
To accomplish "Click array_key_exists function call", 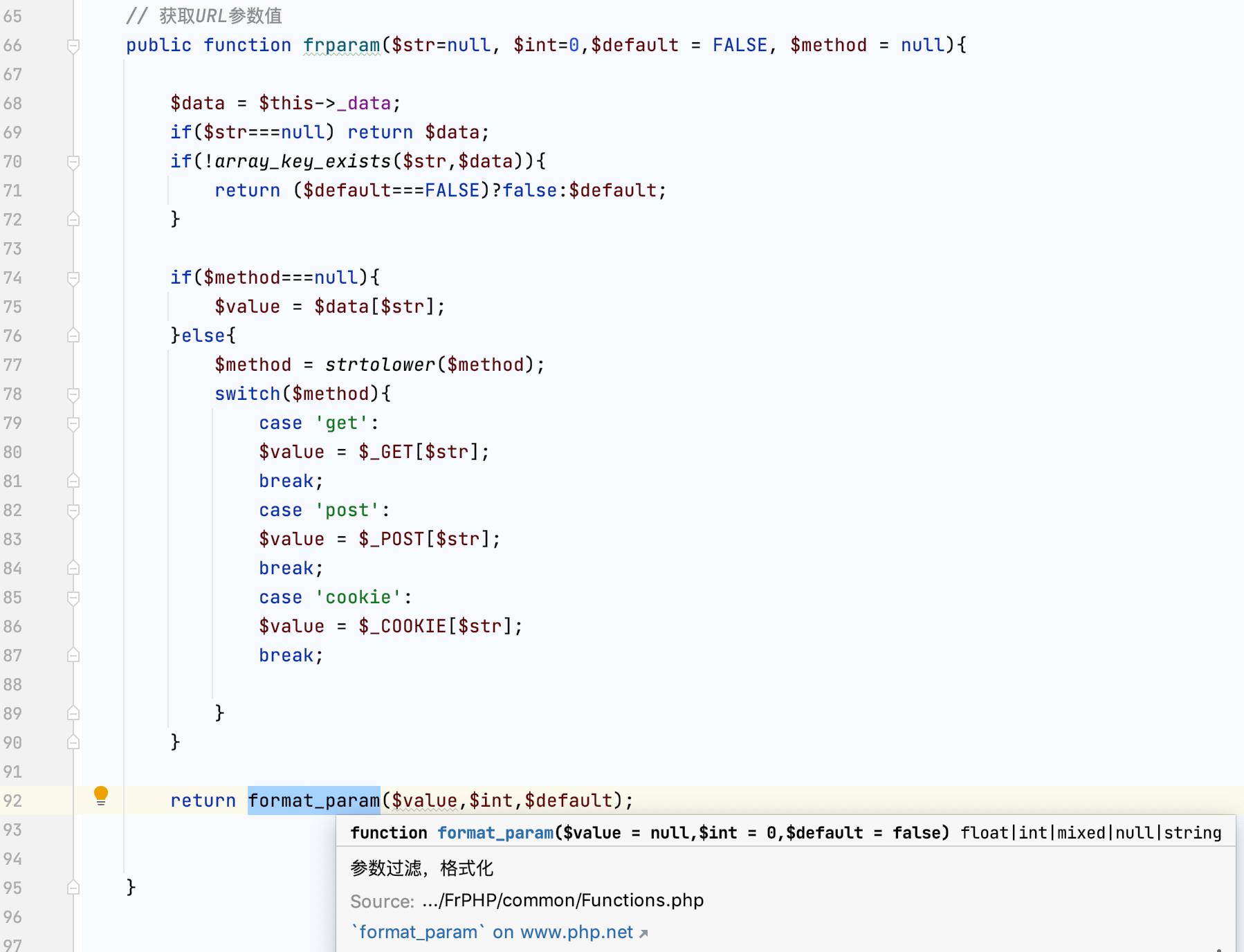I will click(303, 162).
